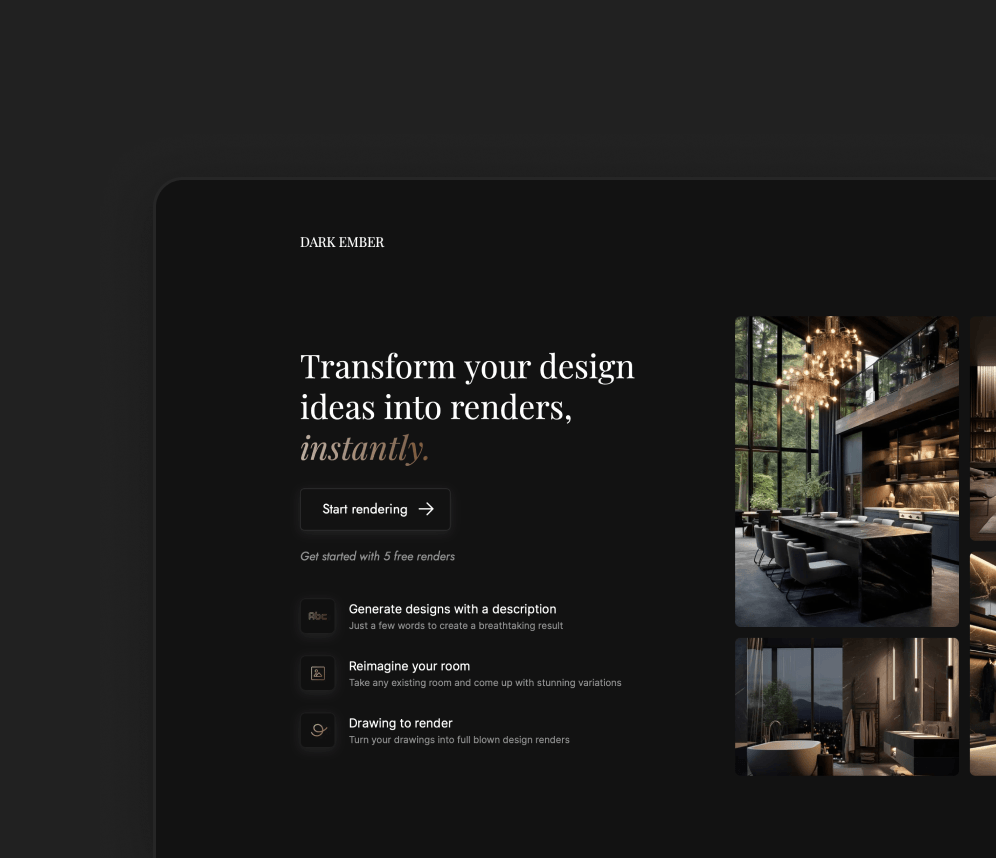Open the kitchen with chandelier render thumbnail
This screenshot has height=858, width=996.
[847, 471]
